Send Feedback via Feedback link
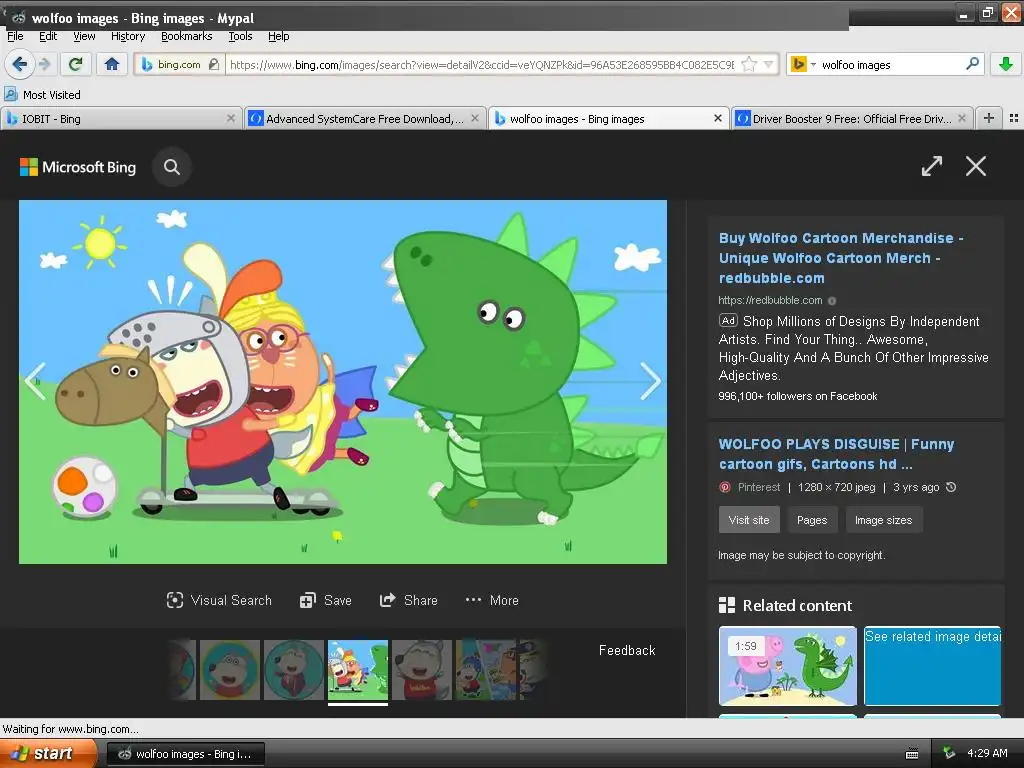 click(627, 650)
